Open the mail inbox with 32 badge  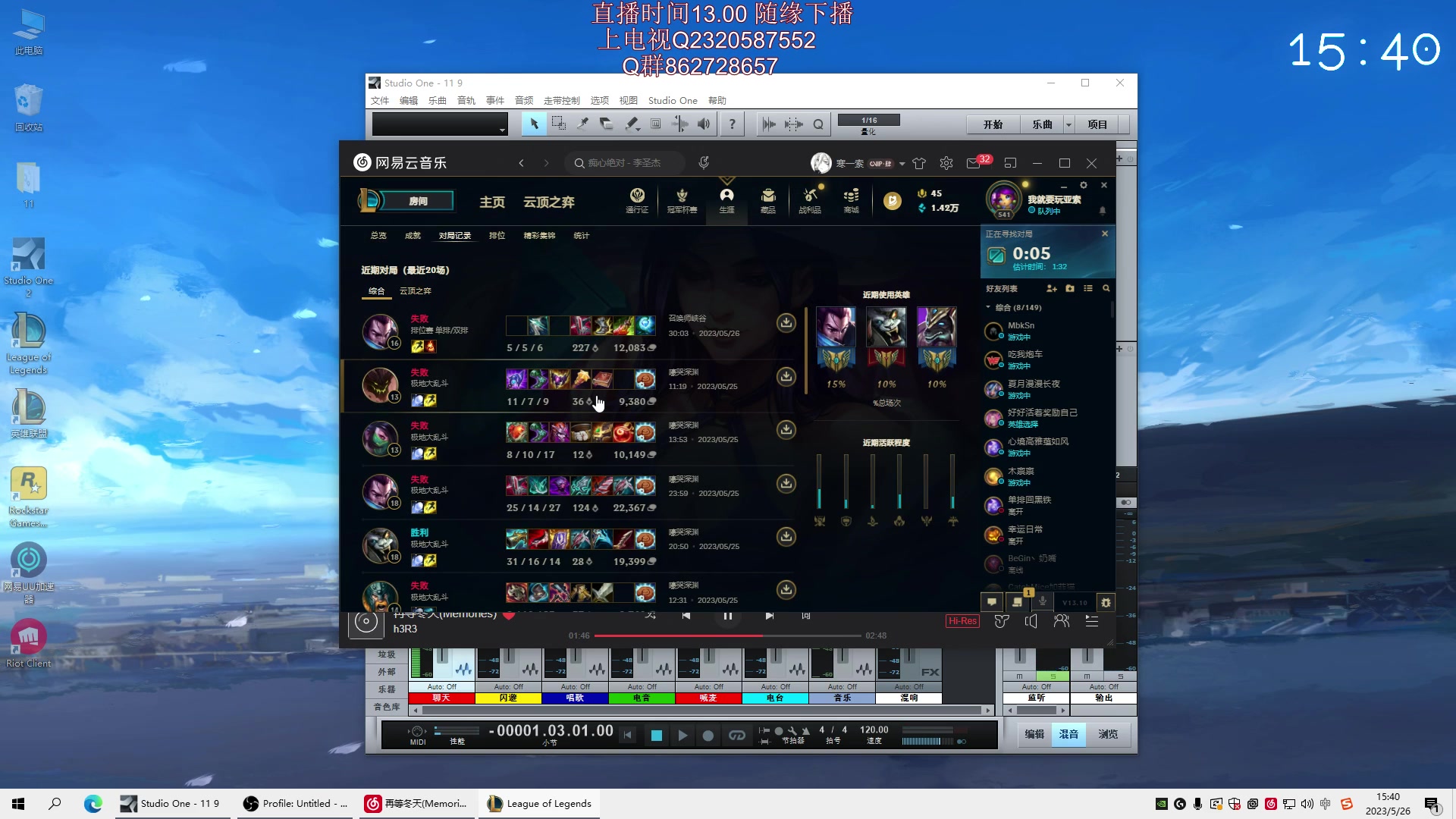coord(973,163)
